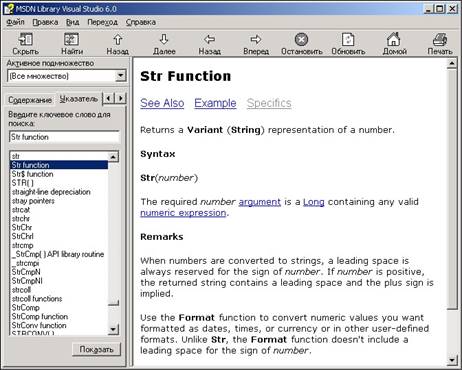Open the Справка menu

pos(141,22)
